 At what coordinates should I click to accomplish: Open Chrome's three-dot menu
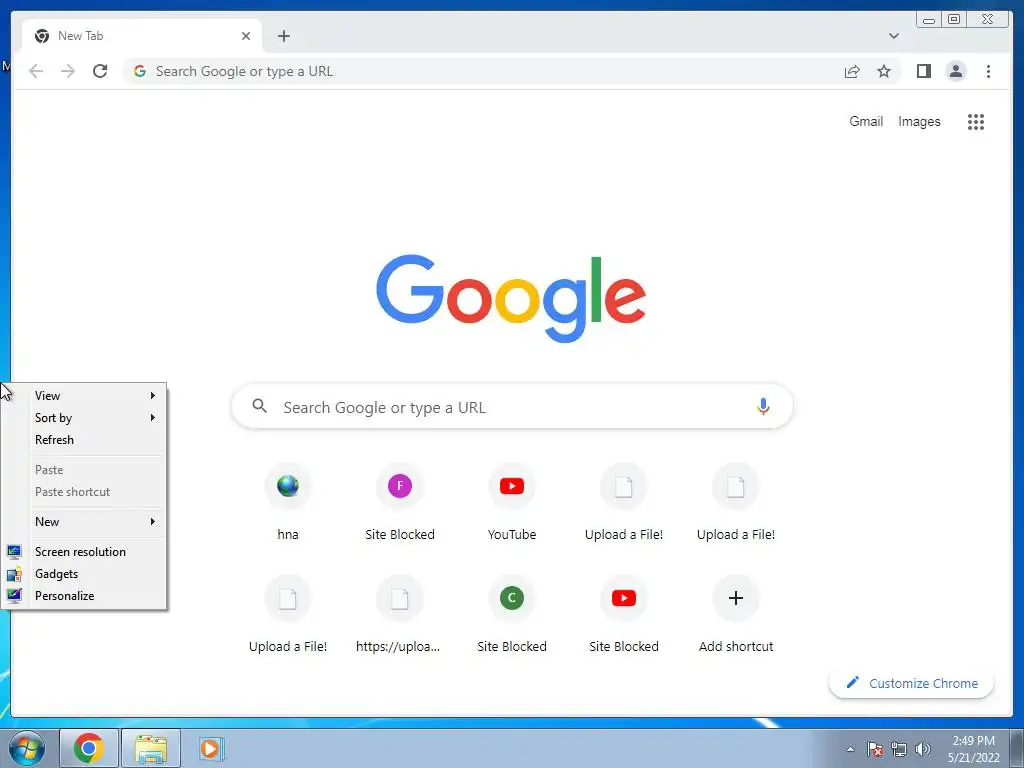[988, 71]
